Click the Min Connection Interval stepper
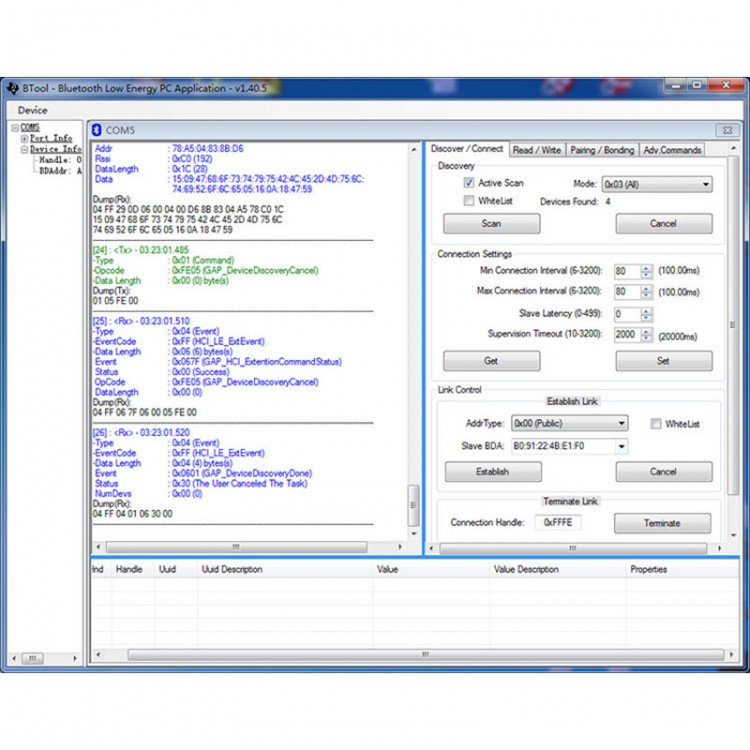This screenshot has height=750, width=750. (x=646, y=271)
